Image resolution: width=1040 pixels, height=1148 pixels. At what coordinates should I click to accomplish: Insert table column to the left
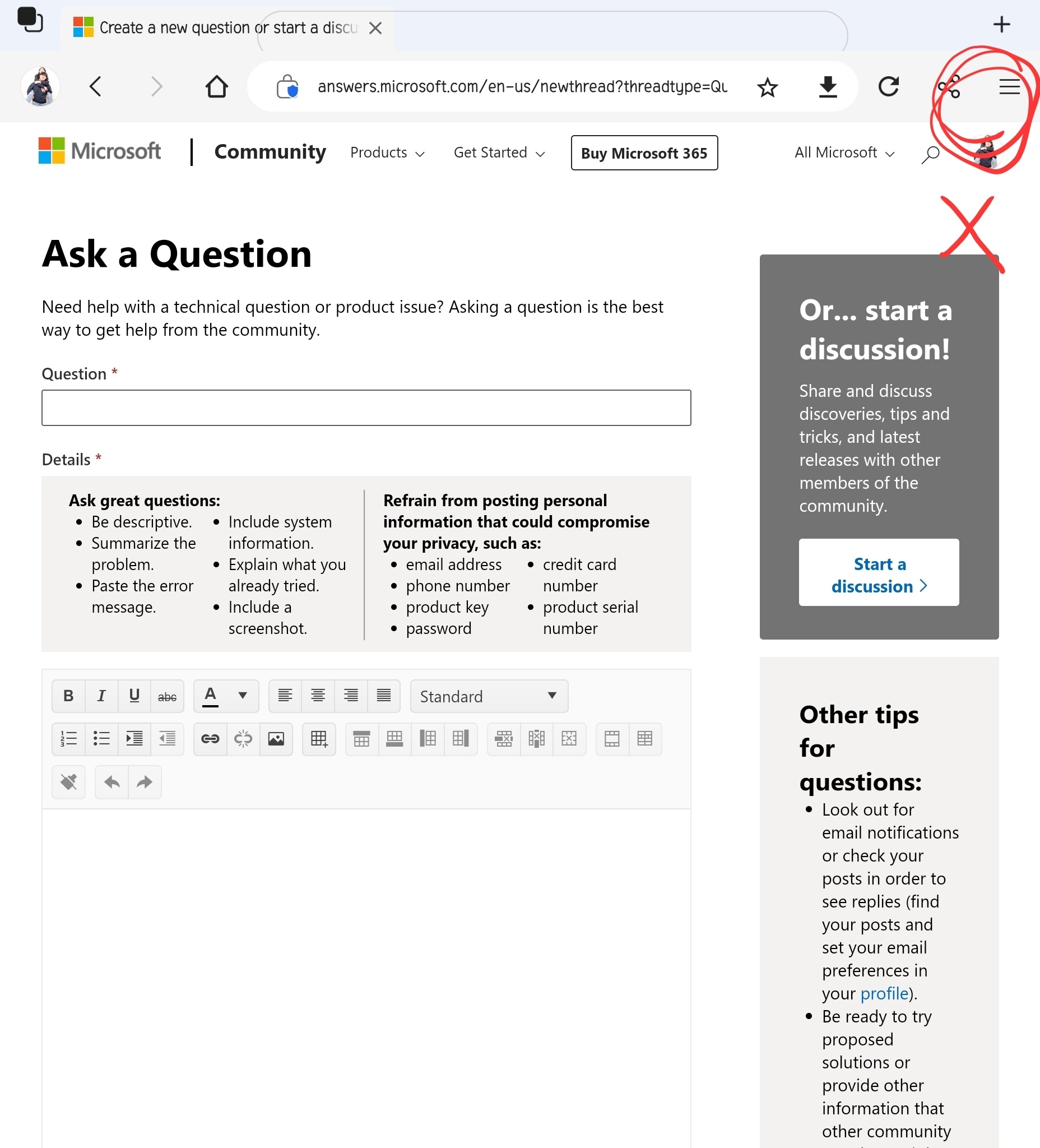click(428, 739)
